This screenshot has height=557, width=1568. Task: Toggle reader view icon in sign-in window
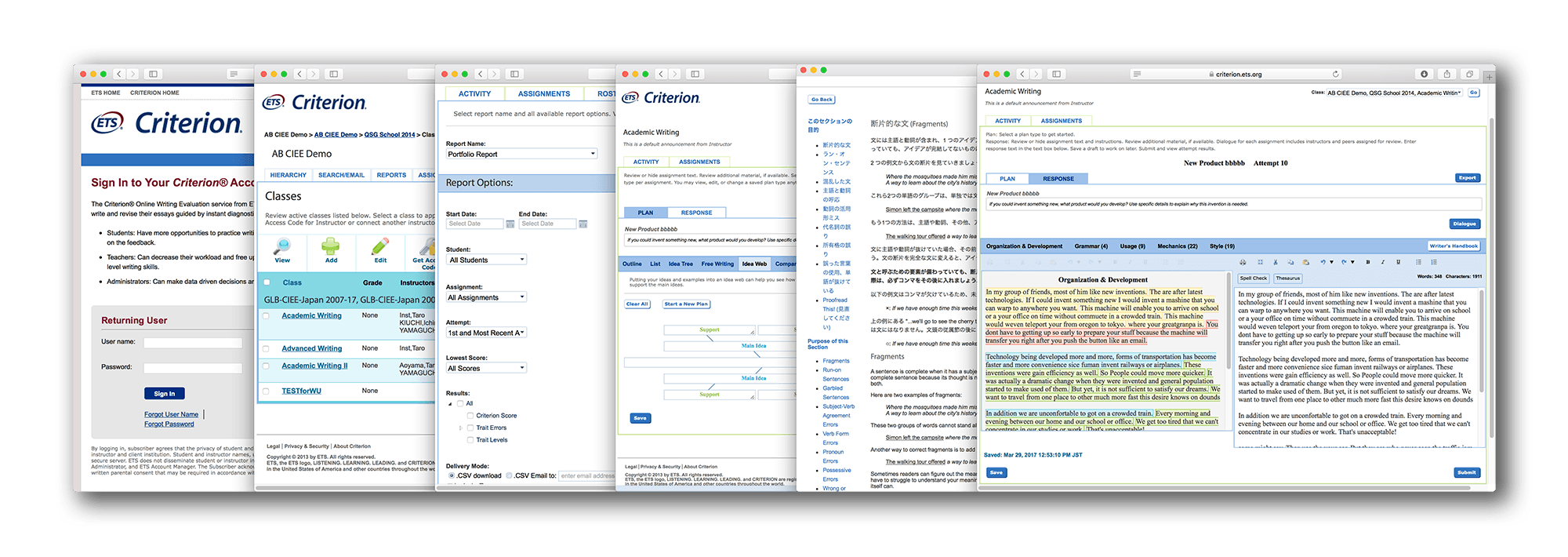tap(234, 74)
